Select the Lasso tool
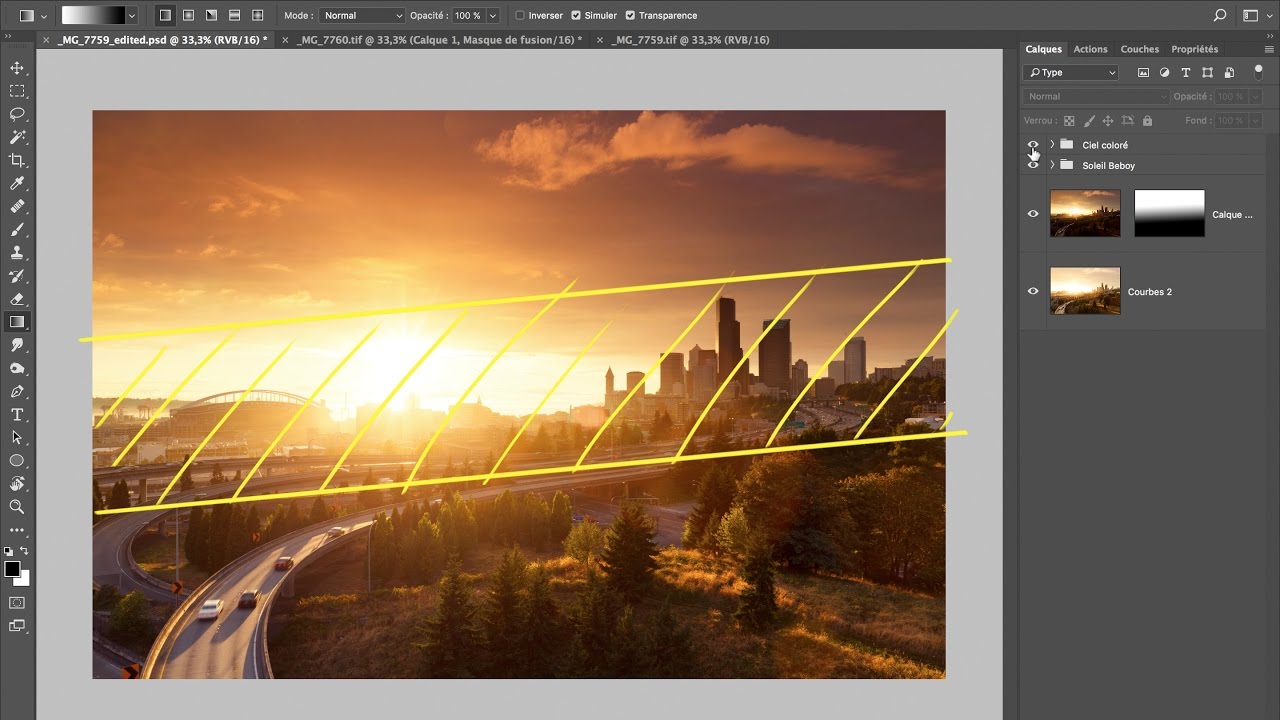This screenshot has height=720, width=1280. pos(17,114)
